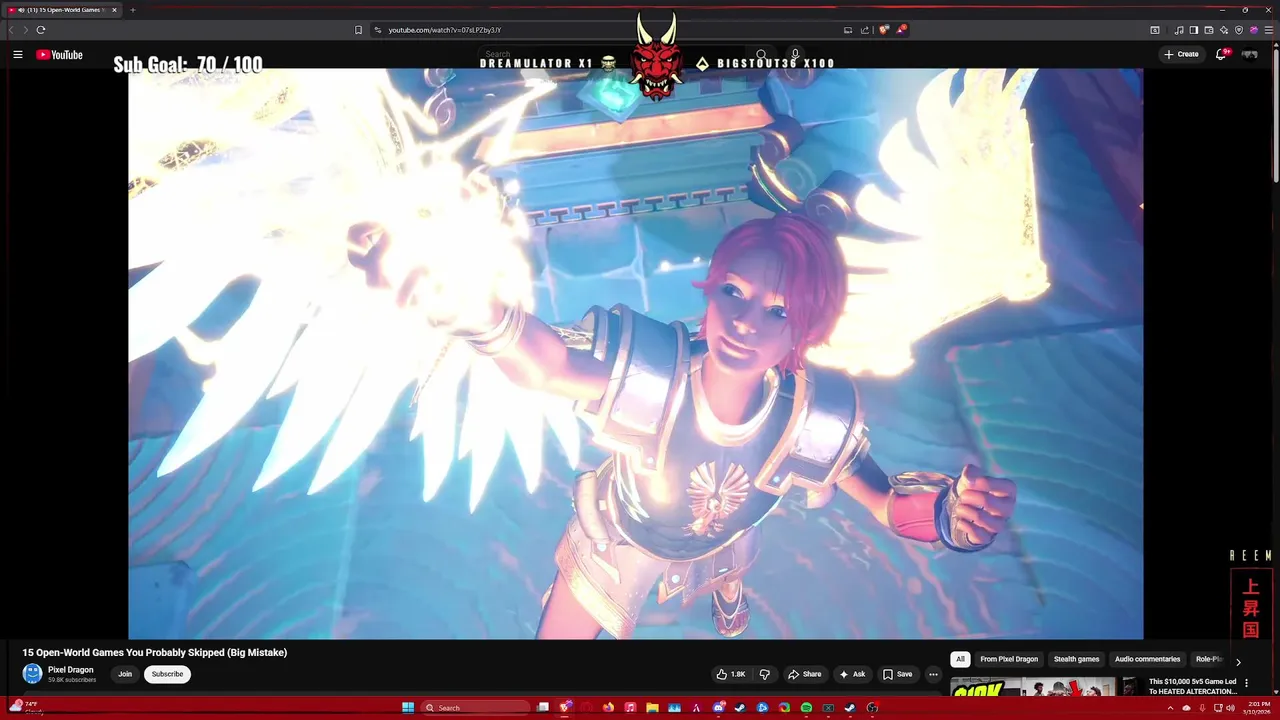Open more actions three-dot menu under video

[x=933, y=674]
